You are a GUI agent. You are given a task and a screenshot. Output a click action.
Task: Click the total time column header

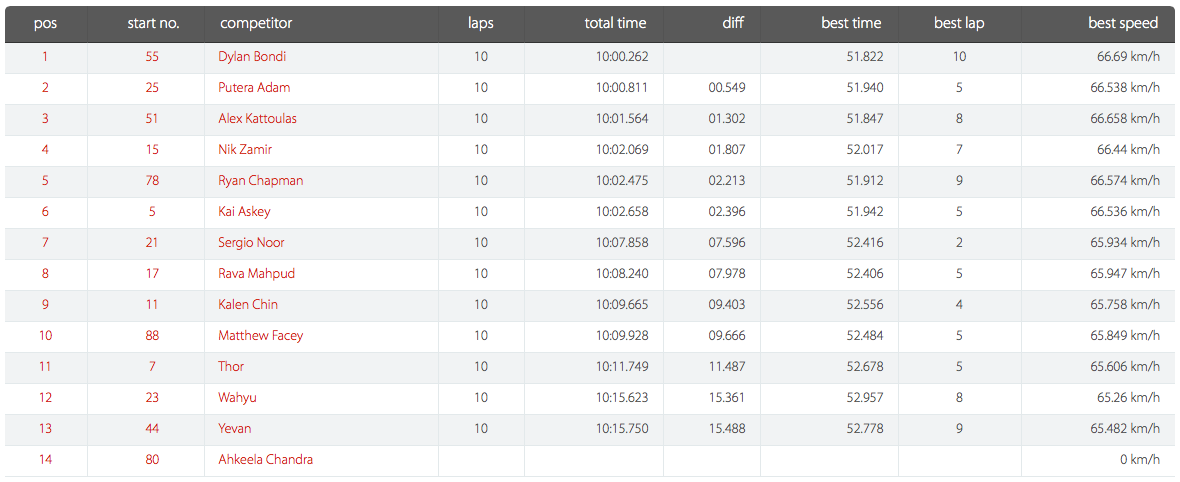(615, 23)
